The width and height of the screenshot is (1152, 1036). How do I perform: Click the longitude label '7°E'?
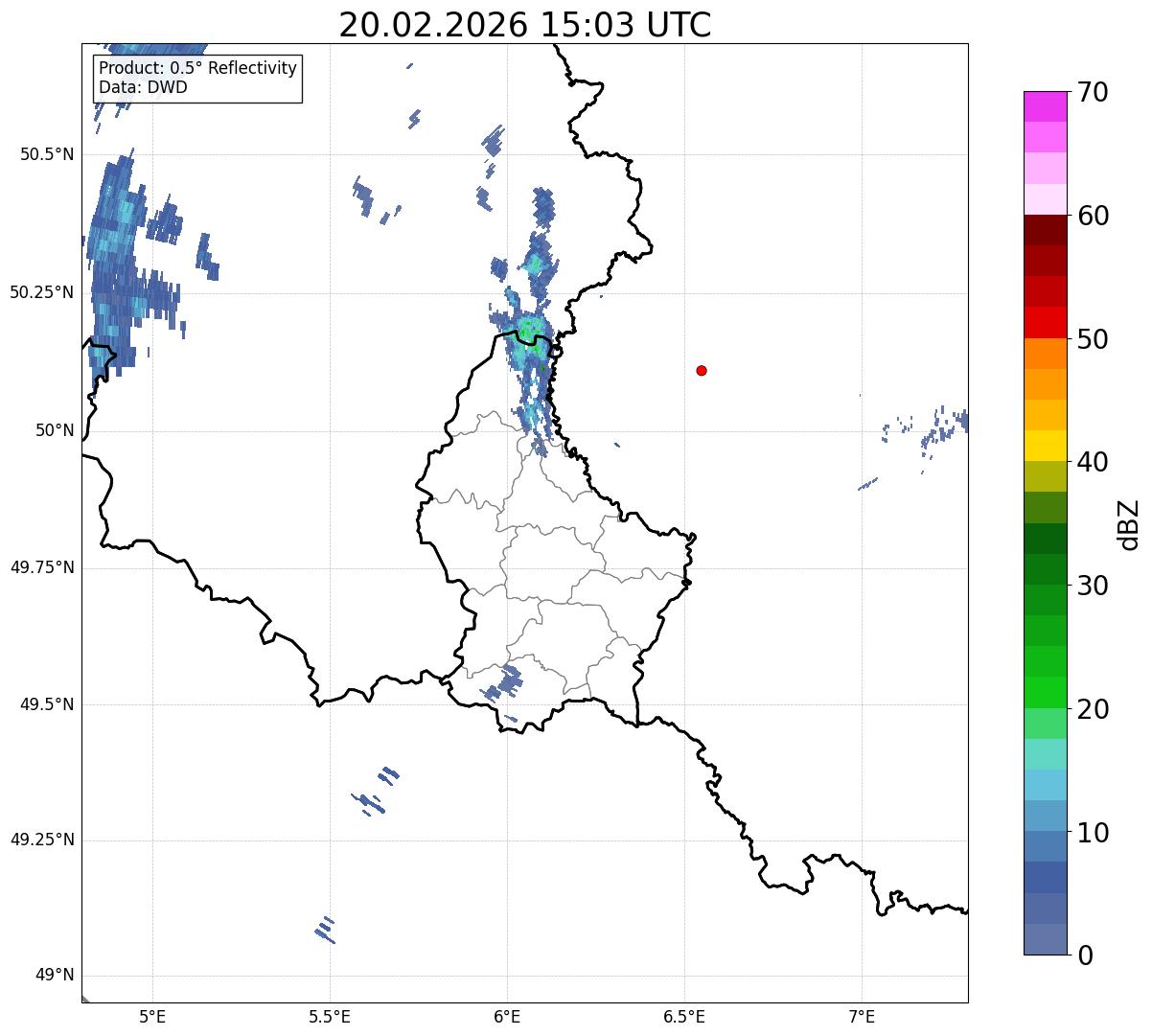point(862,1017)
